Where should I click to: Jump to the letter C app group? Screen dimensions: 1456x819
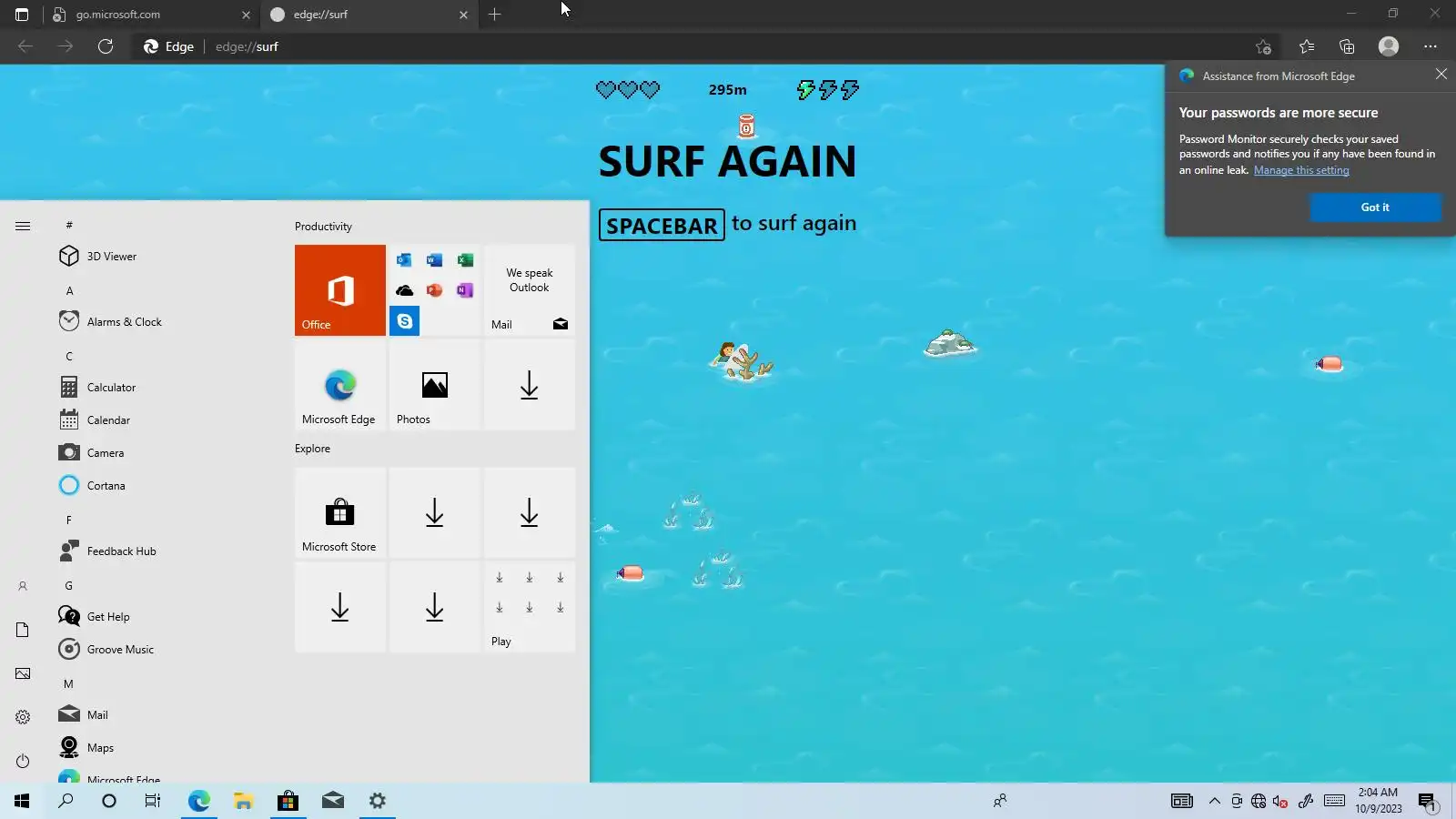coord(69,357)
